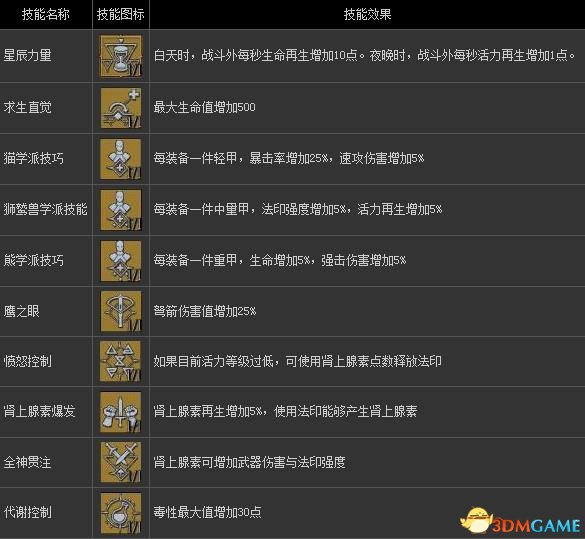Click the 鹰之眼 crossbow skill icon
Screen dimensions: 585x539
point(121,311)
